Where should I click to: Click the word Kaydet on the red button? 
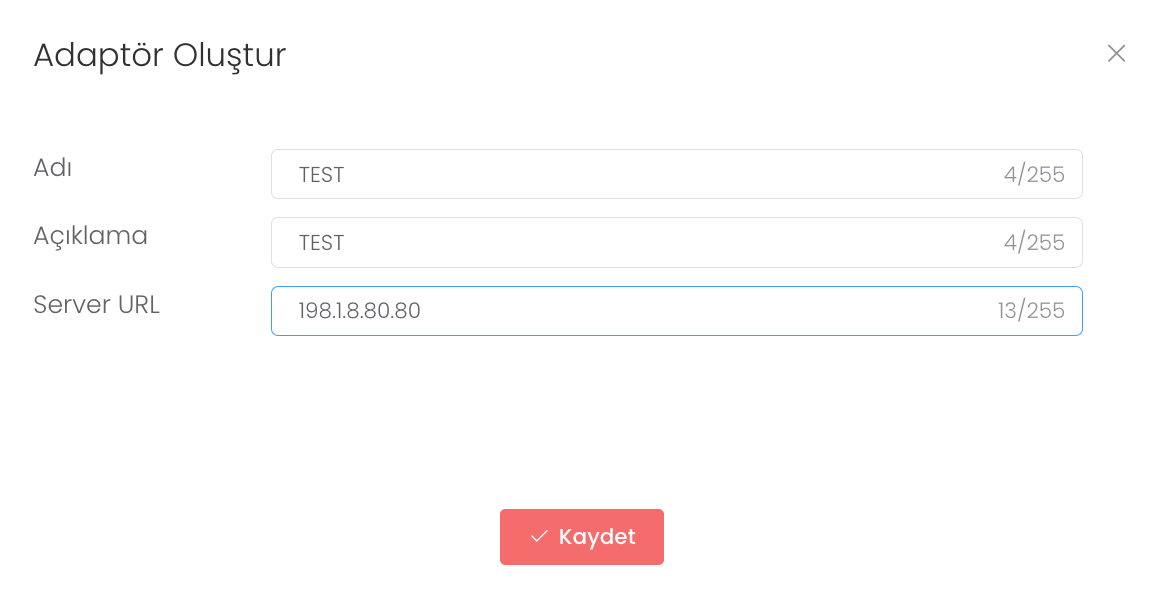coord(597,537)
